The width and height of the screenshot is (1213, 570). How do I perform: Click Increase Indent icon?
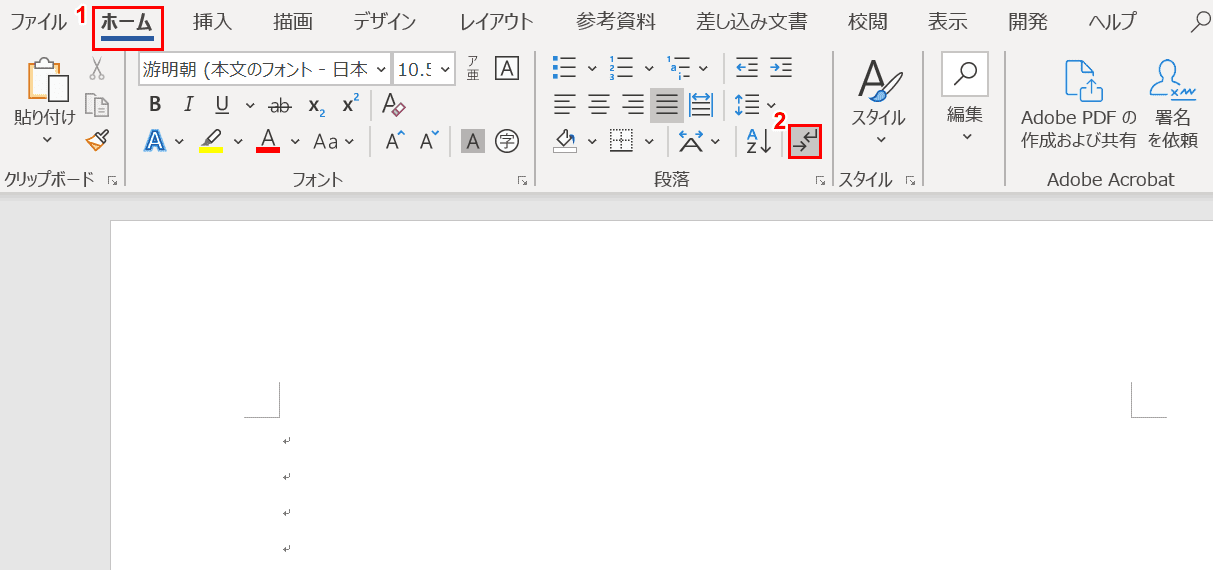tap(781, 68)
